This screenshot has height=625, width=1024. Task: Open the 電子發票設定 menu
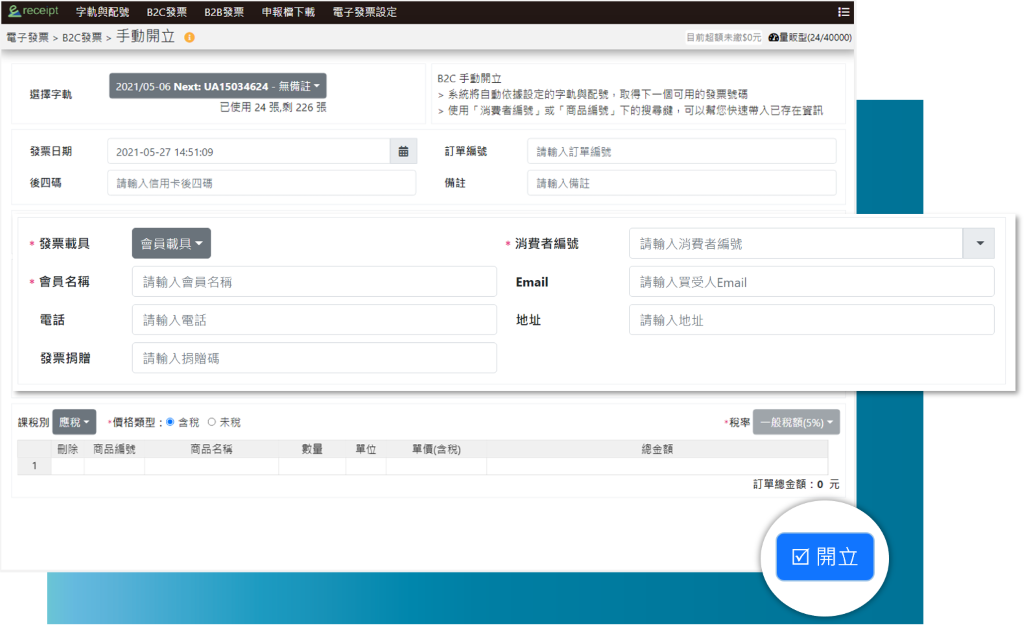pyautogui.click(x=364, y=12)
